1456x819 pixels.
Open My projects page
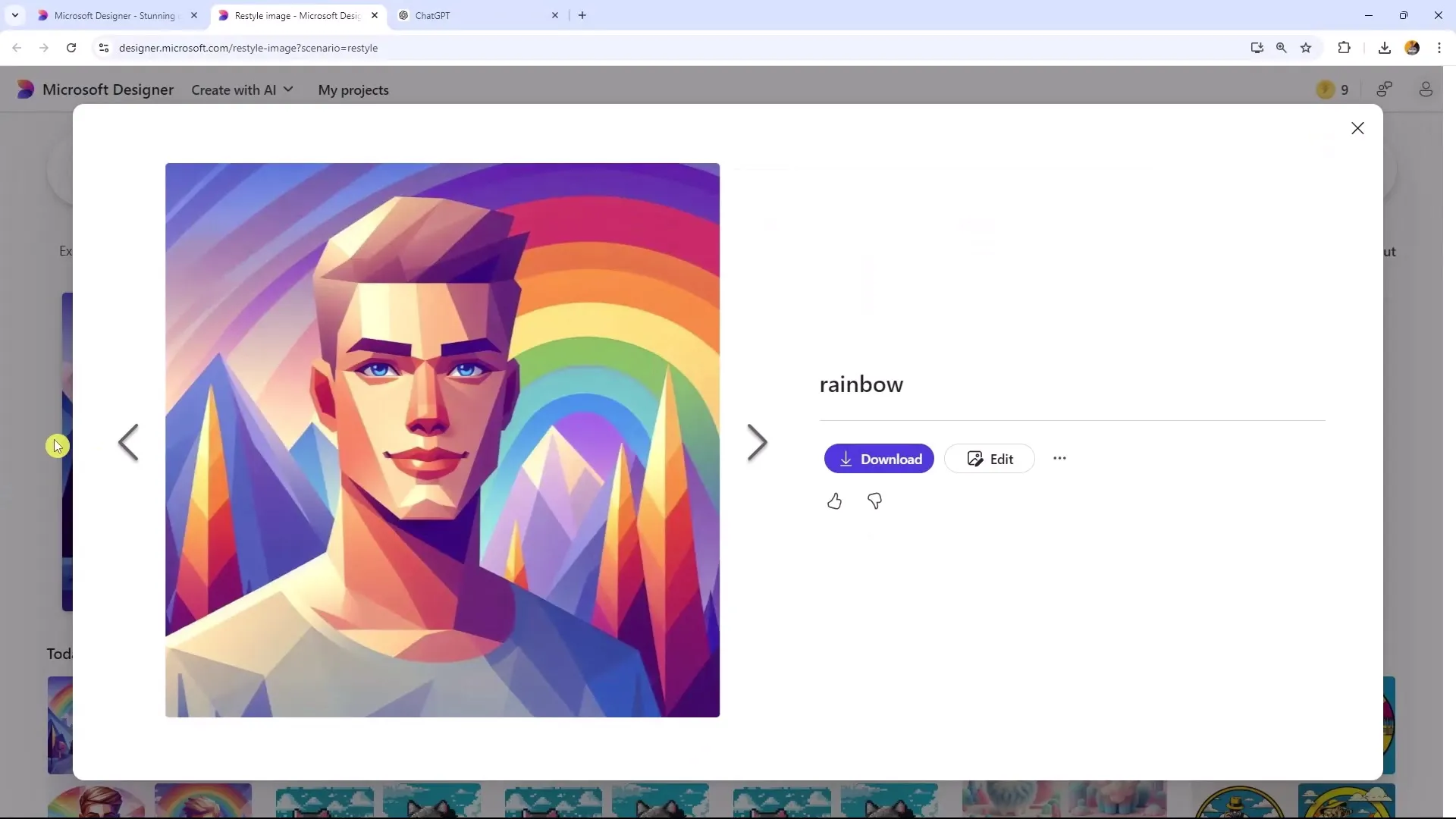coord(353,89)
